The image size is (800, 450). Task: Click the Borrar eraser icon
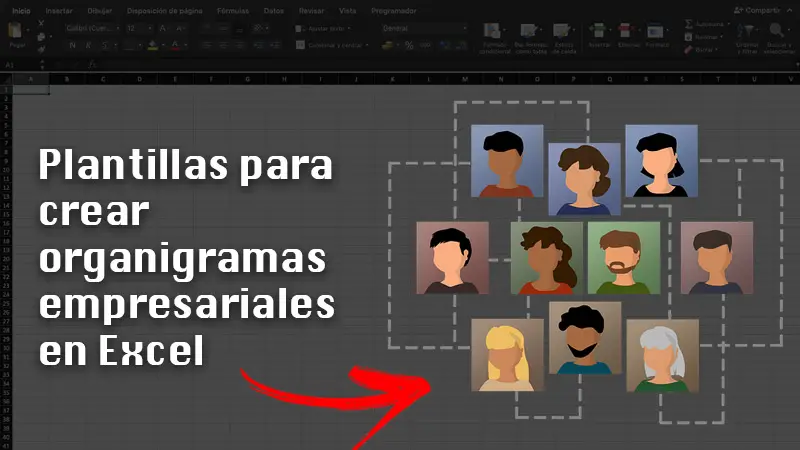point(689,49)
